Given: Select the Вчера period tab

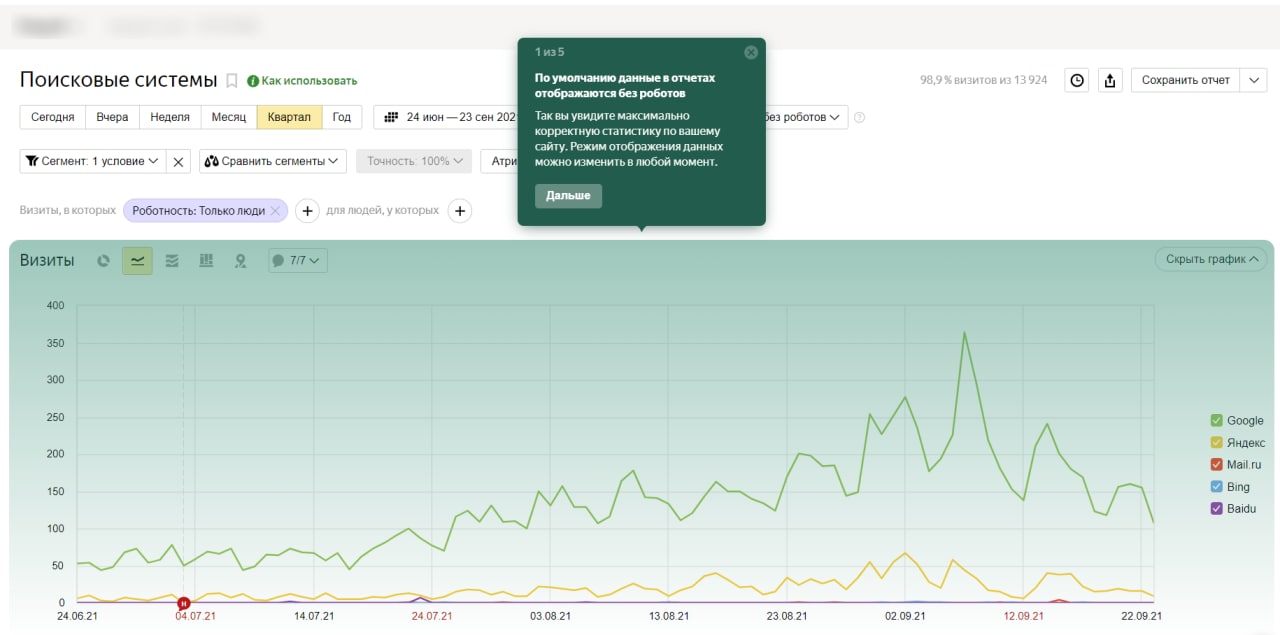Looking at the screenshot, I should click(x=112, y=117).
